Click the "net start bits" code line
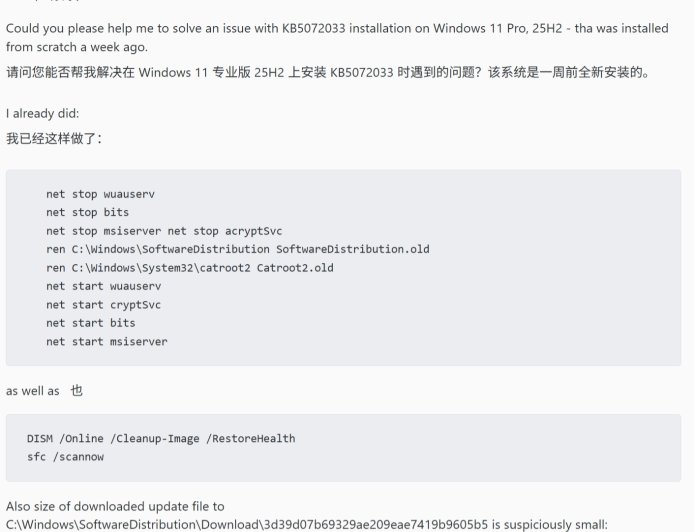Screen dimensions: 694x532 [91, 323]
